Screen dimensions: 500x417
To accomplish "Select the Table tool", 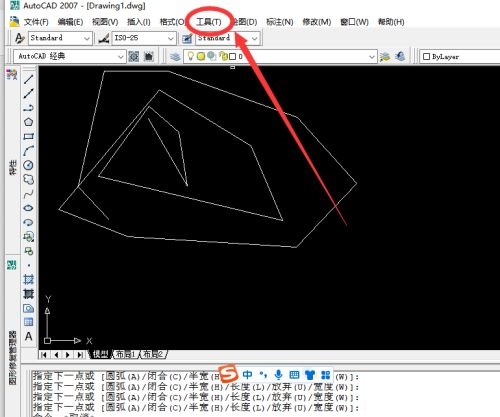I will pos(29,322).
